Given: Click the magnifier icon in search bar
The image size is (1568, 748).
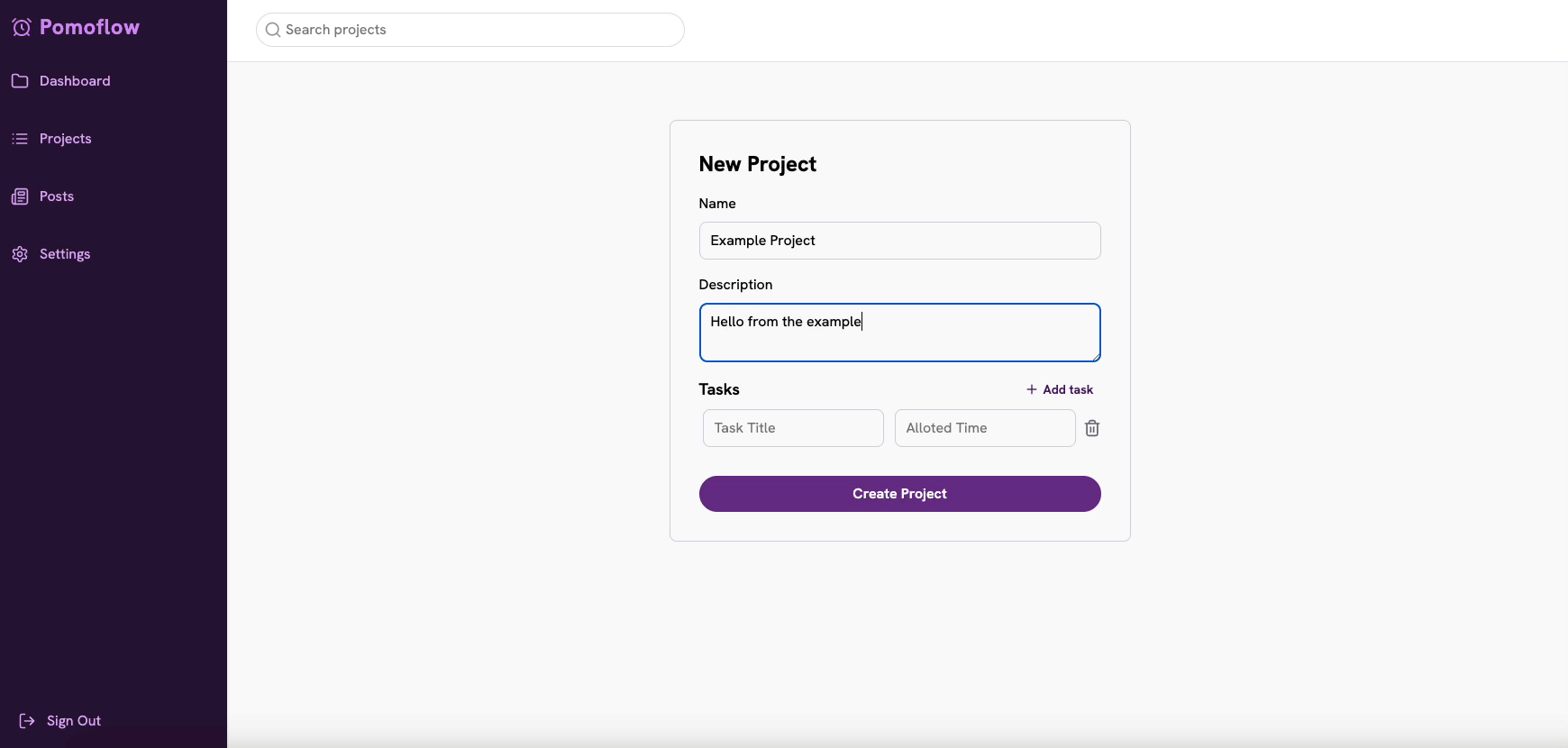Looking at the screenshot, I should 273,30.
